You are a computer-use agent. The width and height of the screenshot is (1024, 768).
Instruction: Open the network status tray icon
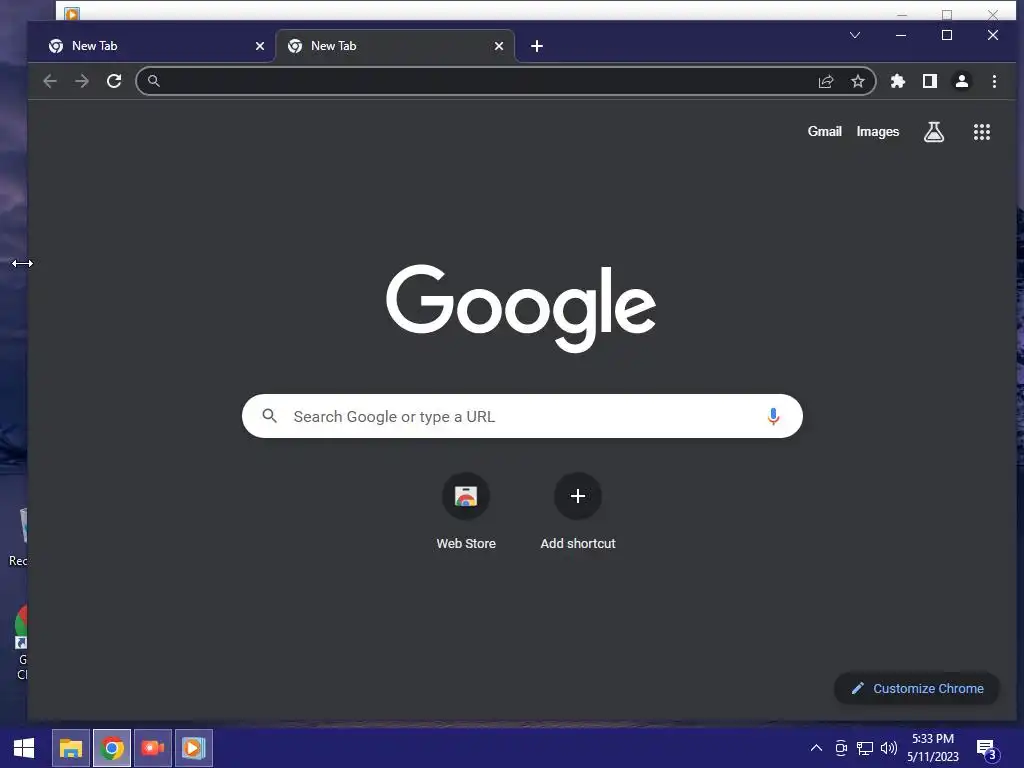coord(865,748)
